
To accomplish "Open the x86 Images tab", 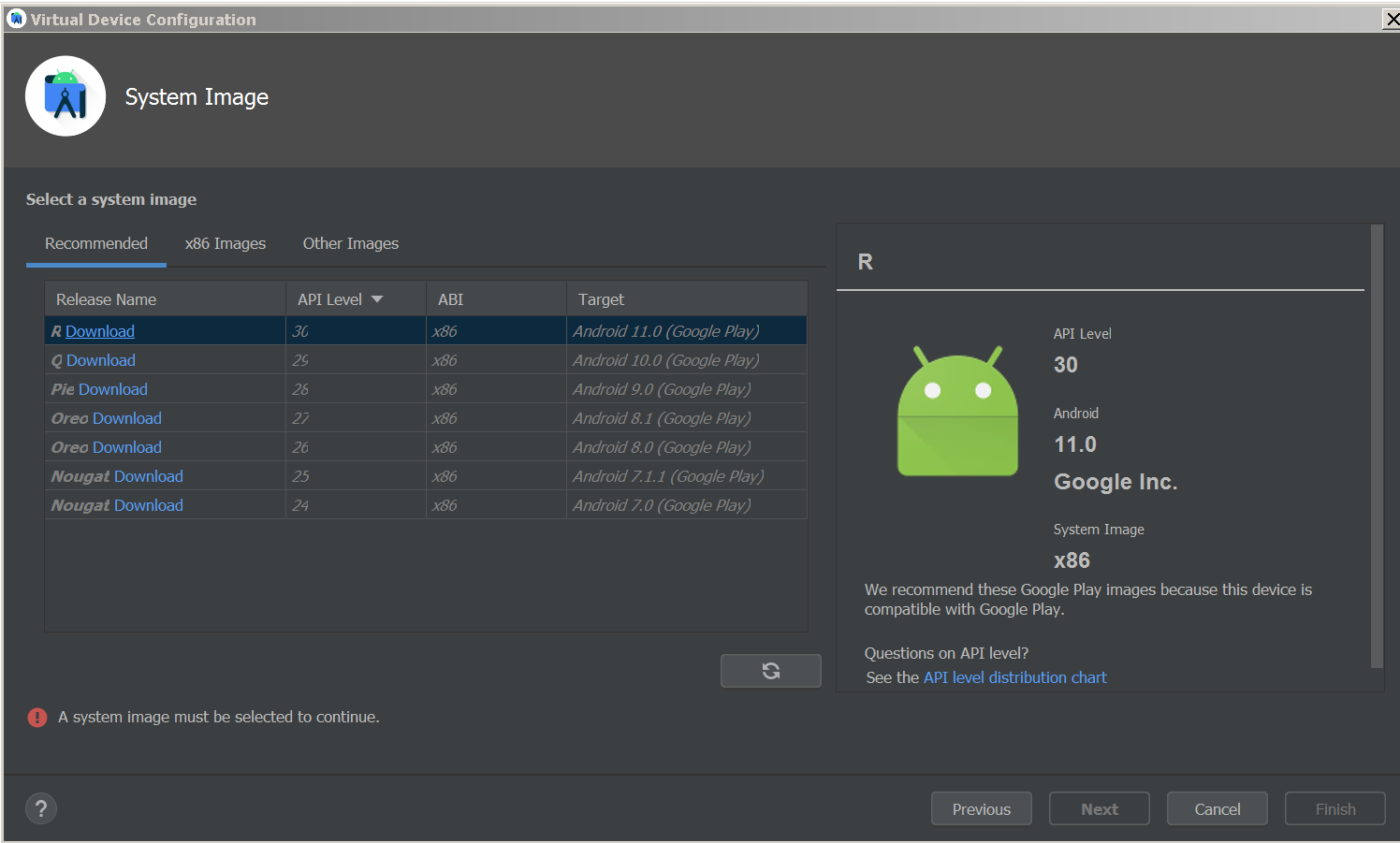I will click(226, 243).
